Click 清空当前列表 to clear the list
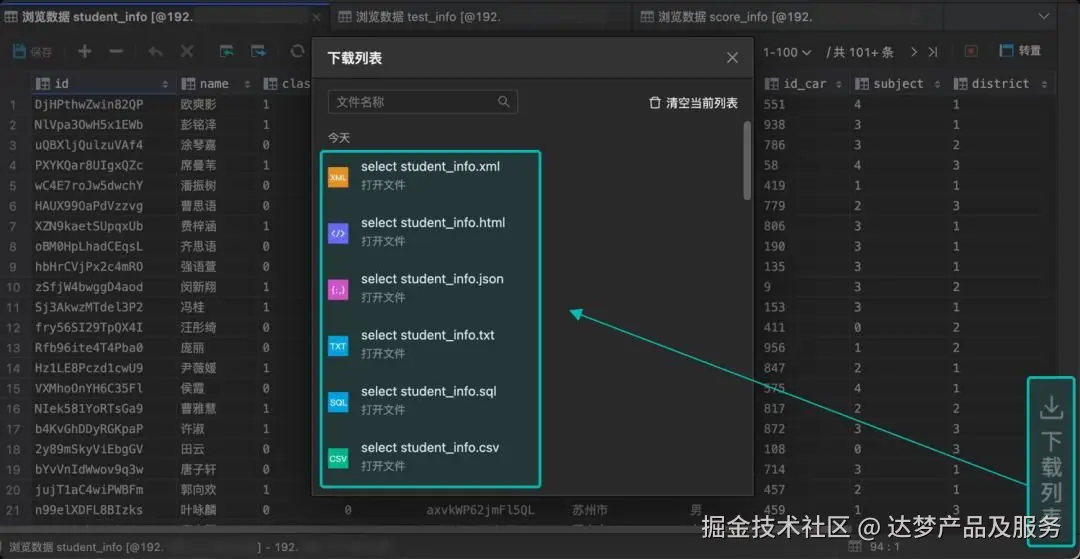 [693, 103]
